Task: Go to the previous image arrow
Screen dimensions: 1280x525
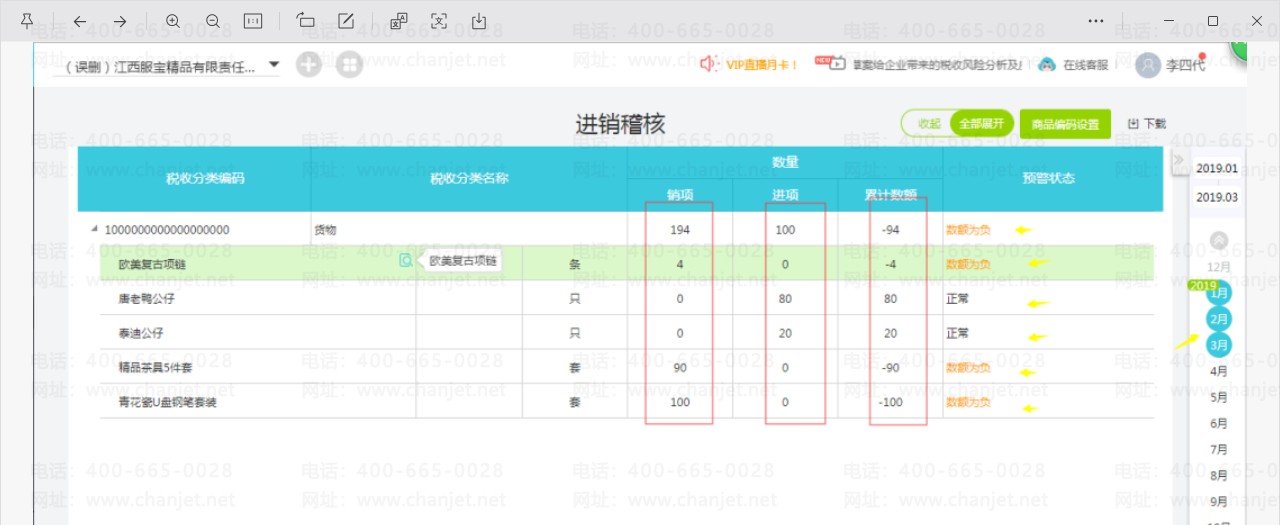Action: pyautogui.click(x=80, y=21)
